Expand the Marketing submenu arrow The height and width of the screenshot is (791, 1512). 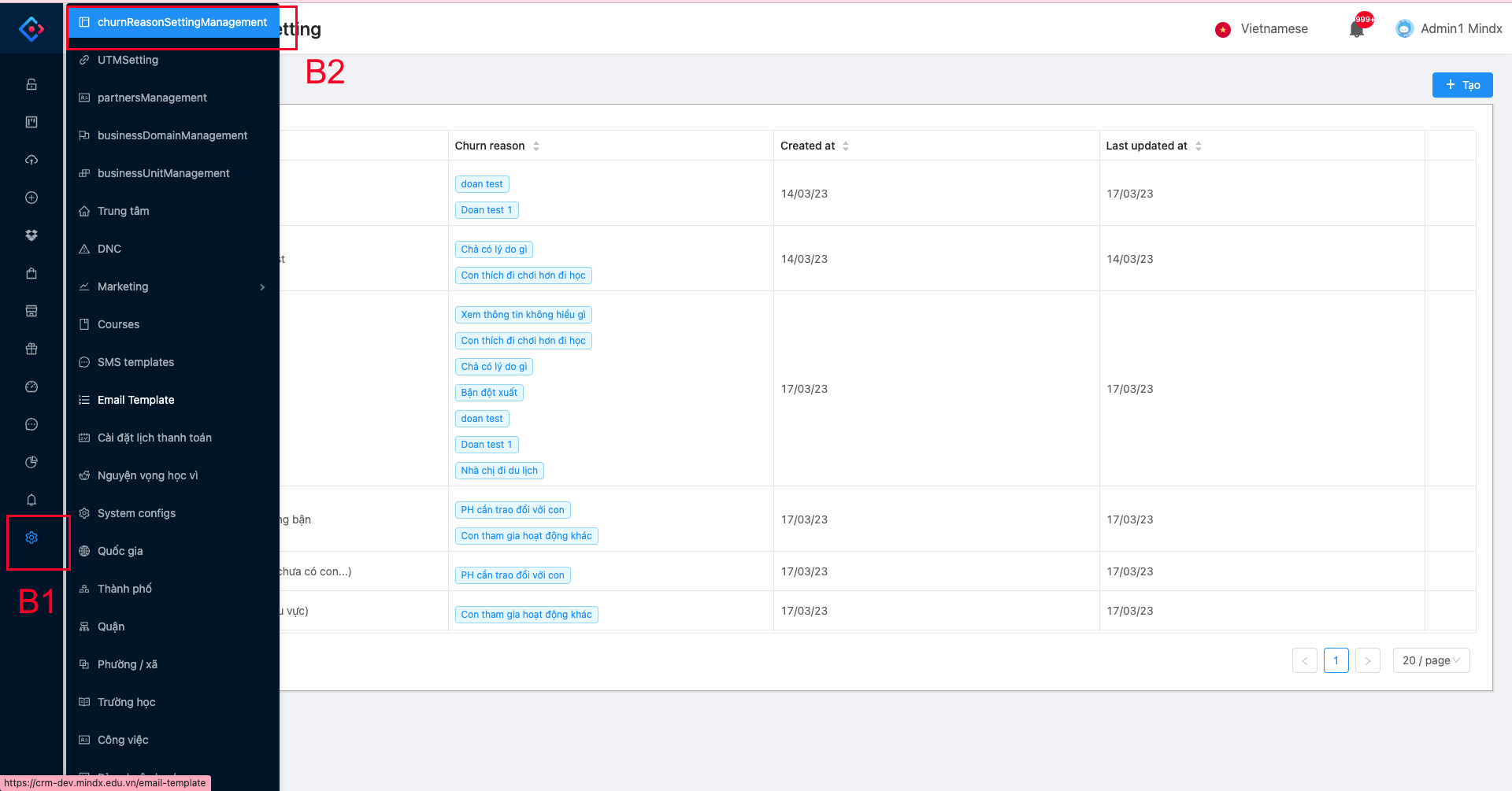(262, 287)
